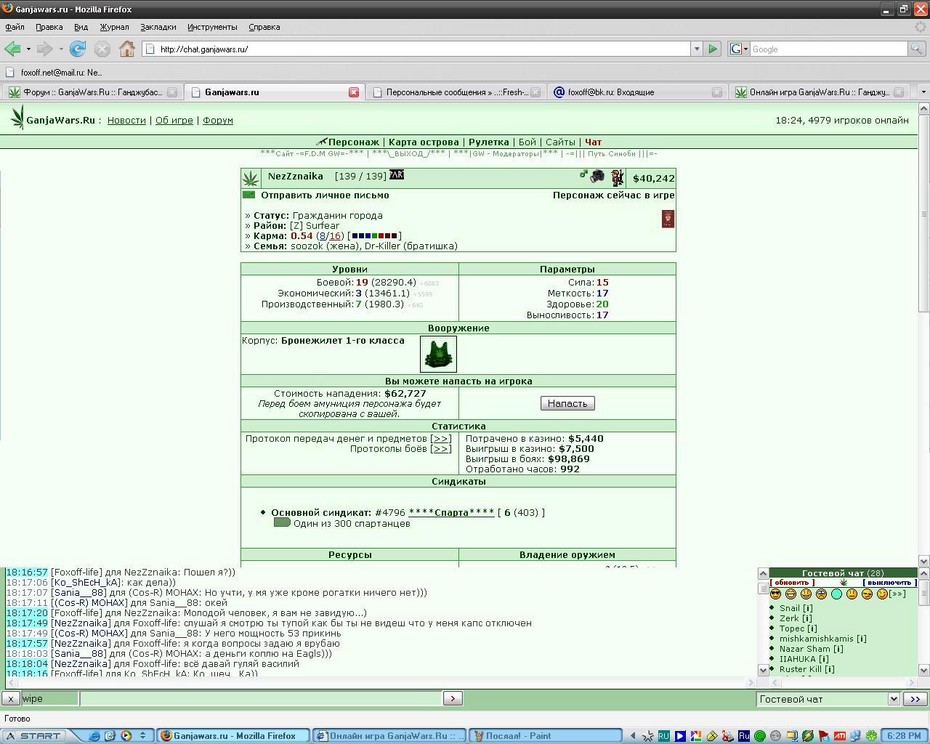Viewport: 930px width, 744px height.
Task: Click the search magnifier icon in Google box
Action: 916,49
